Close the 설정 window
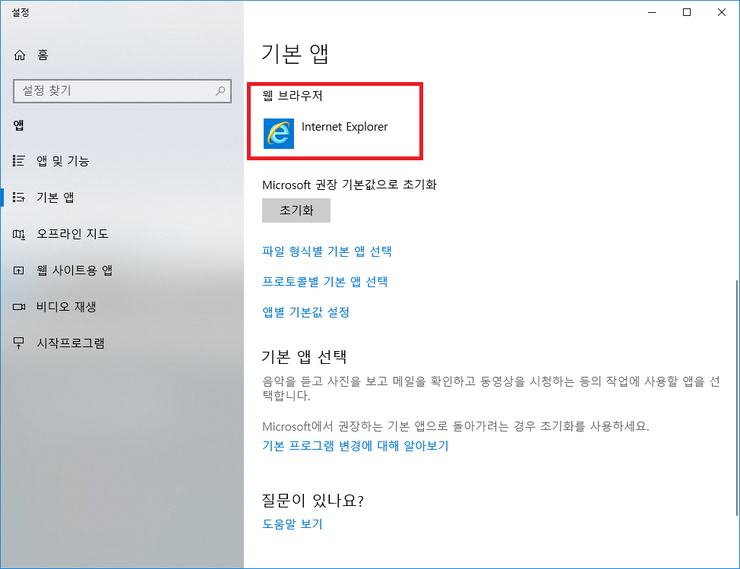The height and width of the screenshot is (569, 740). (x=722, y=12)
